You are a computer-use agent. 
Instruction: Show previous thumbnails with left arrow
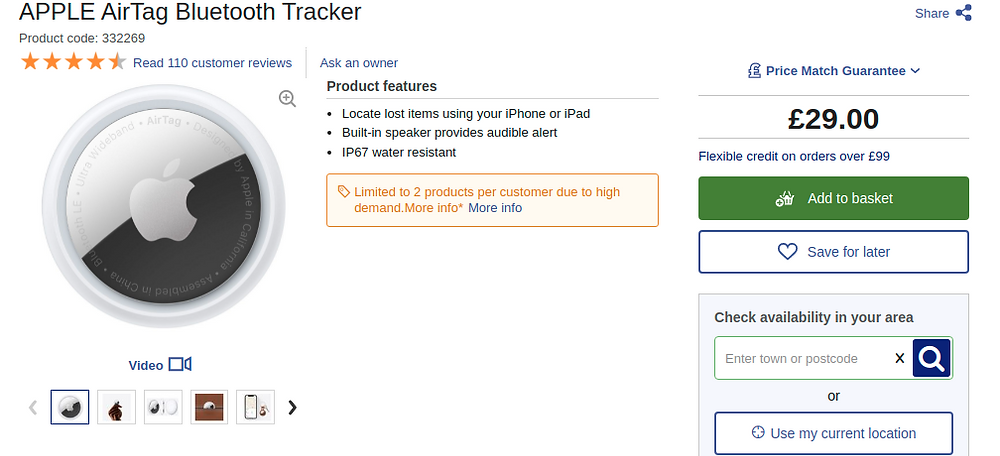click(33, 407)
